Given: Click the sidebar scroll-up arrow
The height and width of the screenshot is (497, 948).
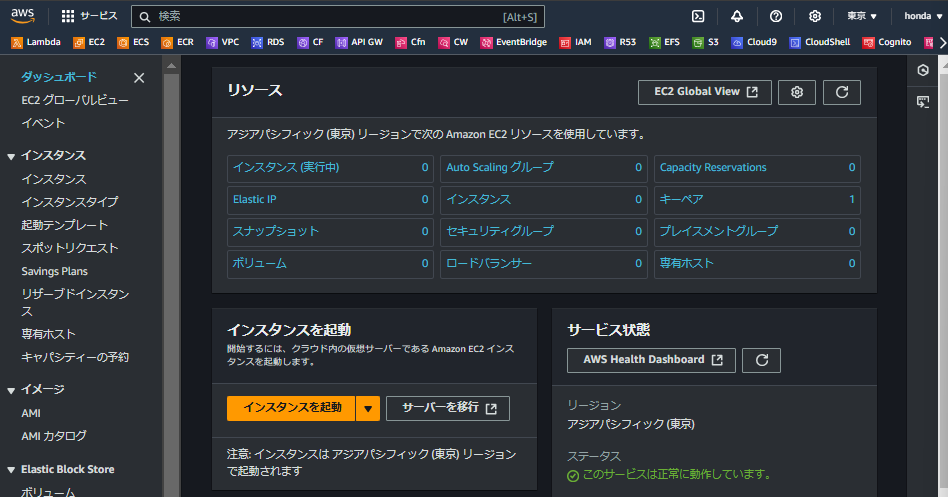Looking at the screenshot, I should click(x=171, y=65).
